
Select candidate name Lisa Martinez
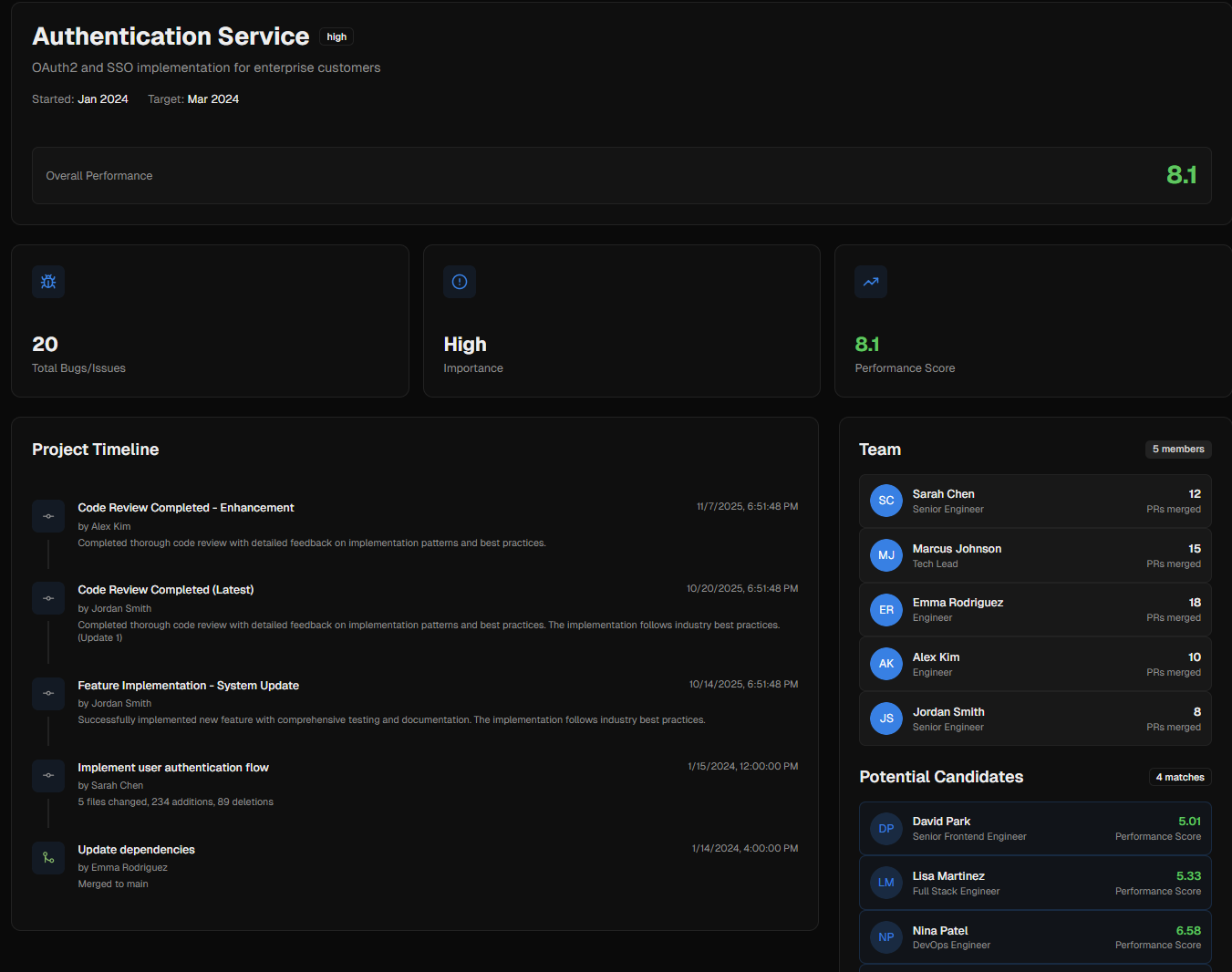[x=948, y=876]
